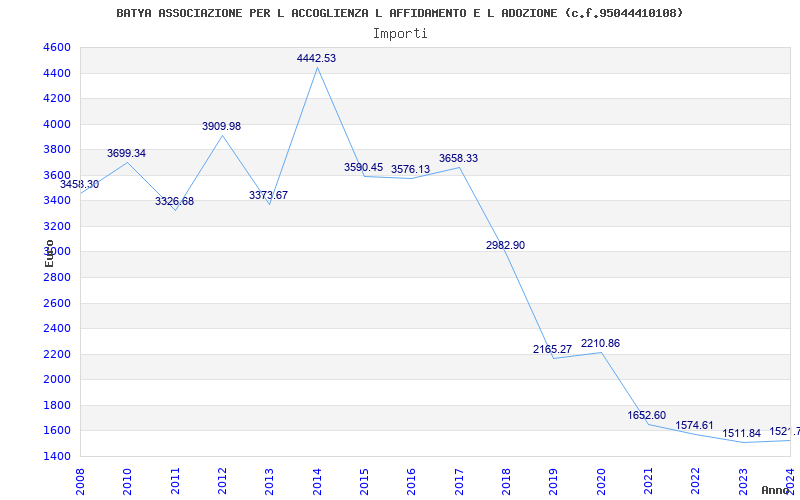
Task: Click the 3200 y-axis value
Action: (57, 226)
